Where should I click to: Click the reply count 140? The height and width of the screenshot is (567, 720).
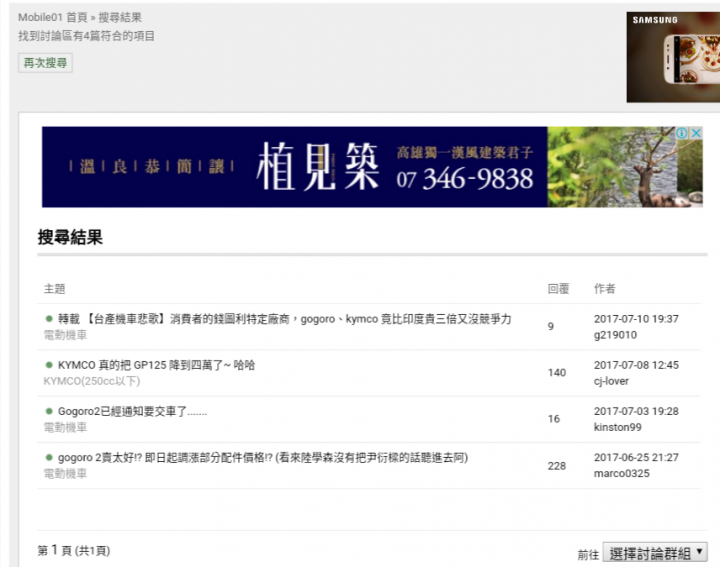(557, 373)
